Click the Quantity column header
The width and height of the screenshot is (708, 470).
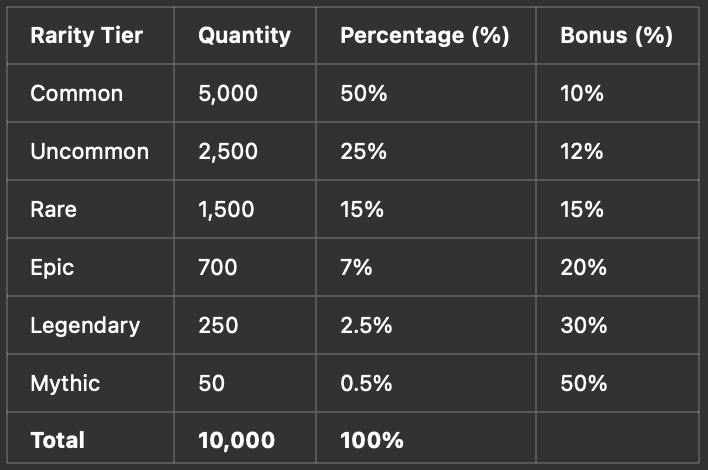(244, 36)
